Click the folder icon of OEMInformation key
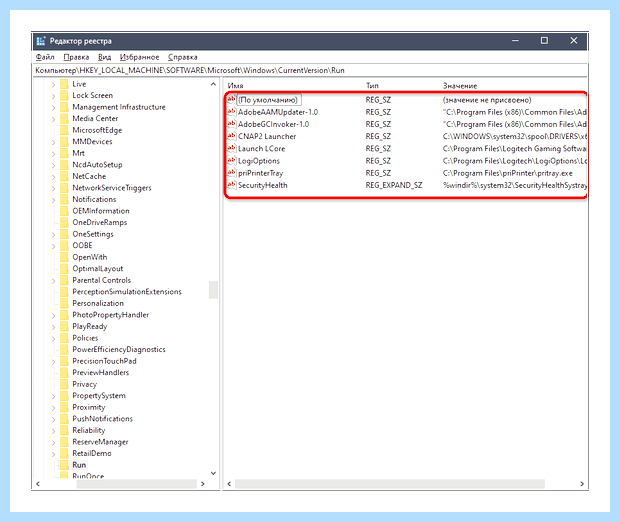Screen dimensions: 620x522 [64, 211]
